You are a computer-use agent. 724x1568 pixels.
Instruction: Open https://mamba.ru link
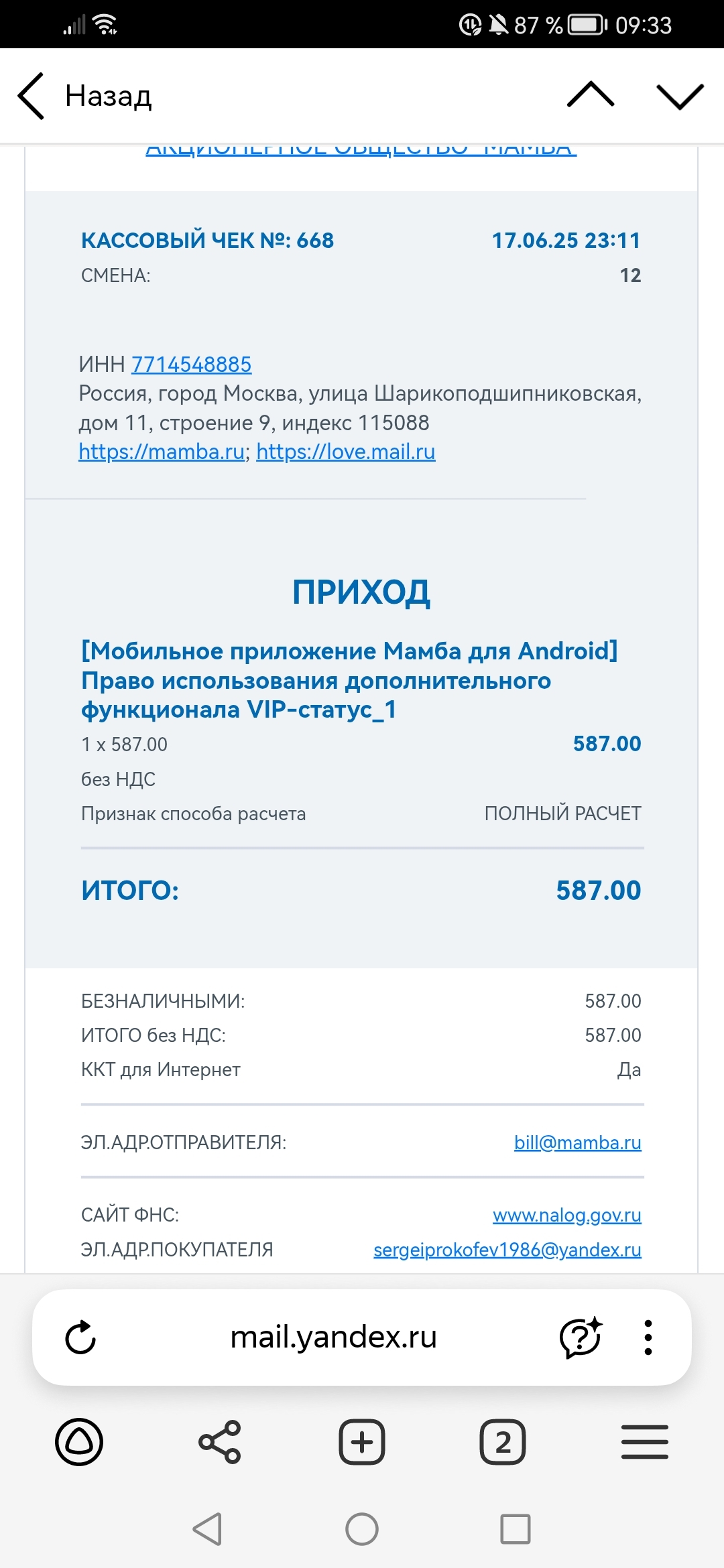(162, 452)
